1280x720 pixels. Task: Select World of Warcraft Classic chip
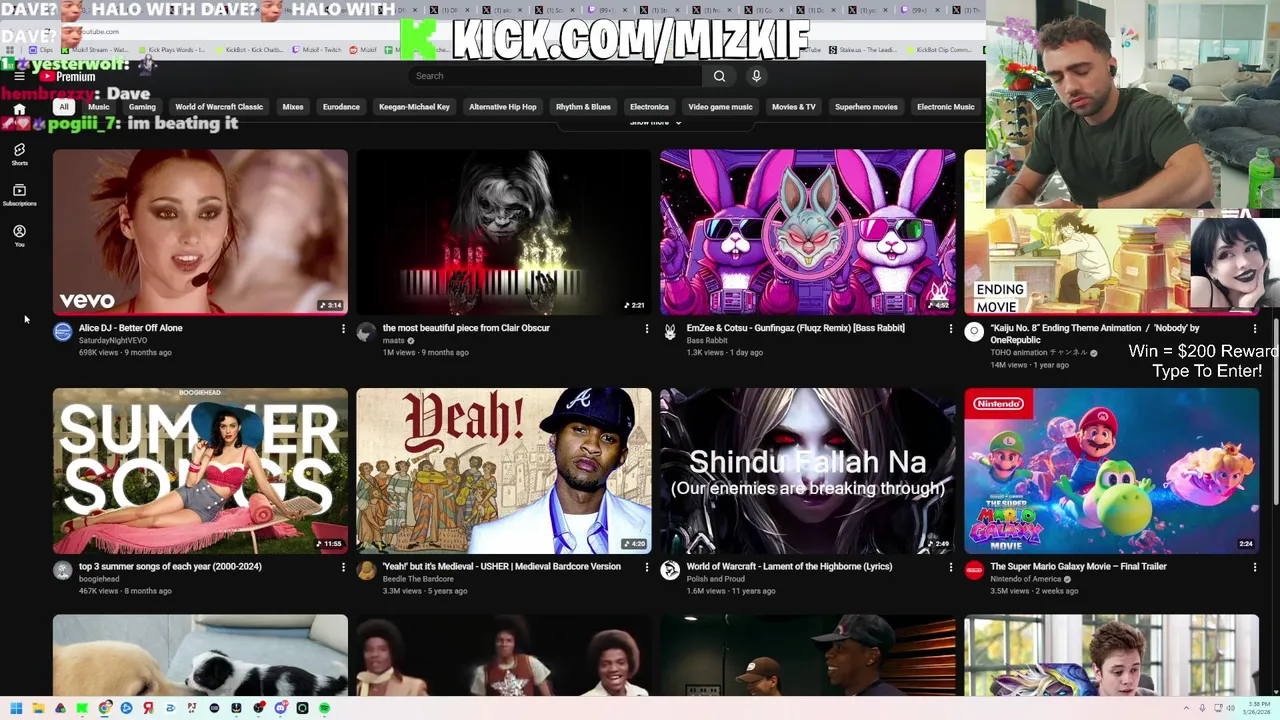219,107
